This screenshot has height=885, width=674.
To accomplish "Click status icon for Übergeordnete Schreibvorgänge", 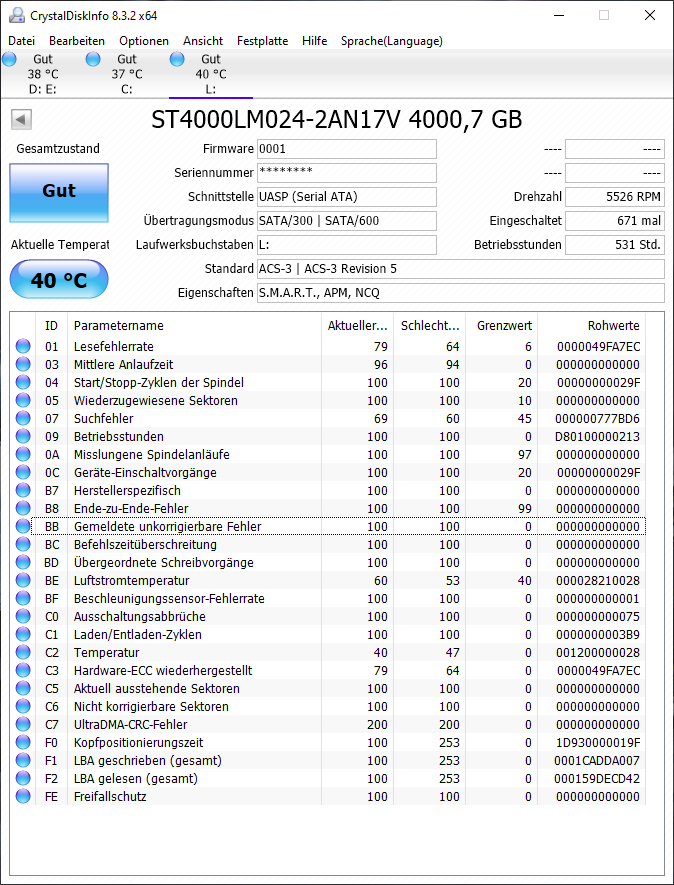I will (x=23, y=563).
